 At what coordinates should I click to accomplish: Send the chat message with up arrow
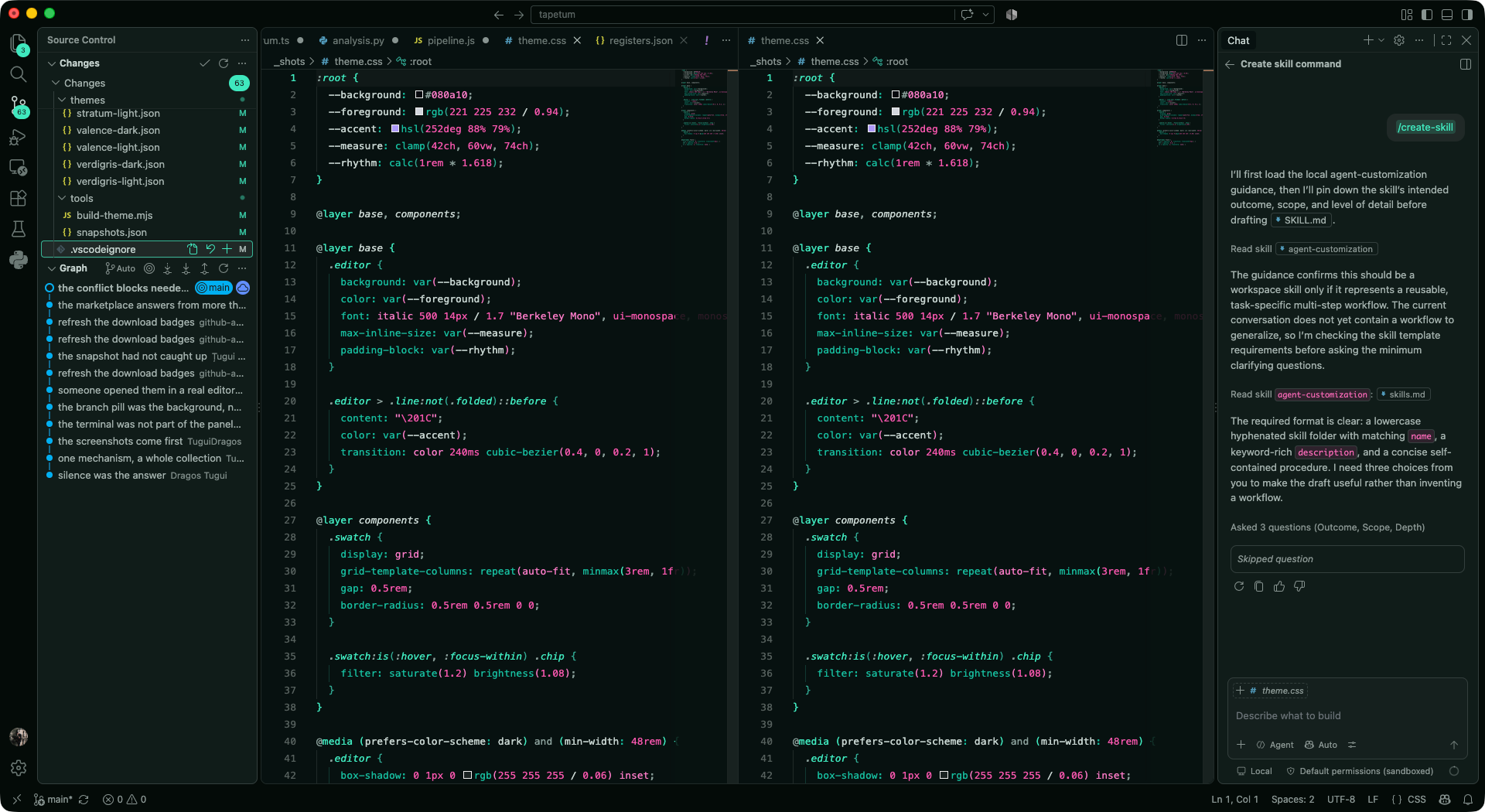[1454, 745]
